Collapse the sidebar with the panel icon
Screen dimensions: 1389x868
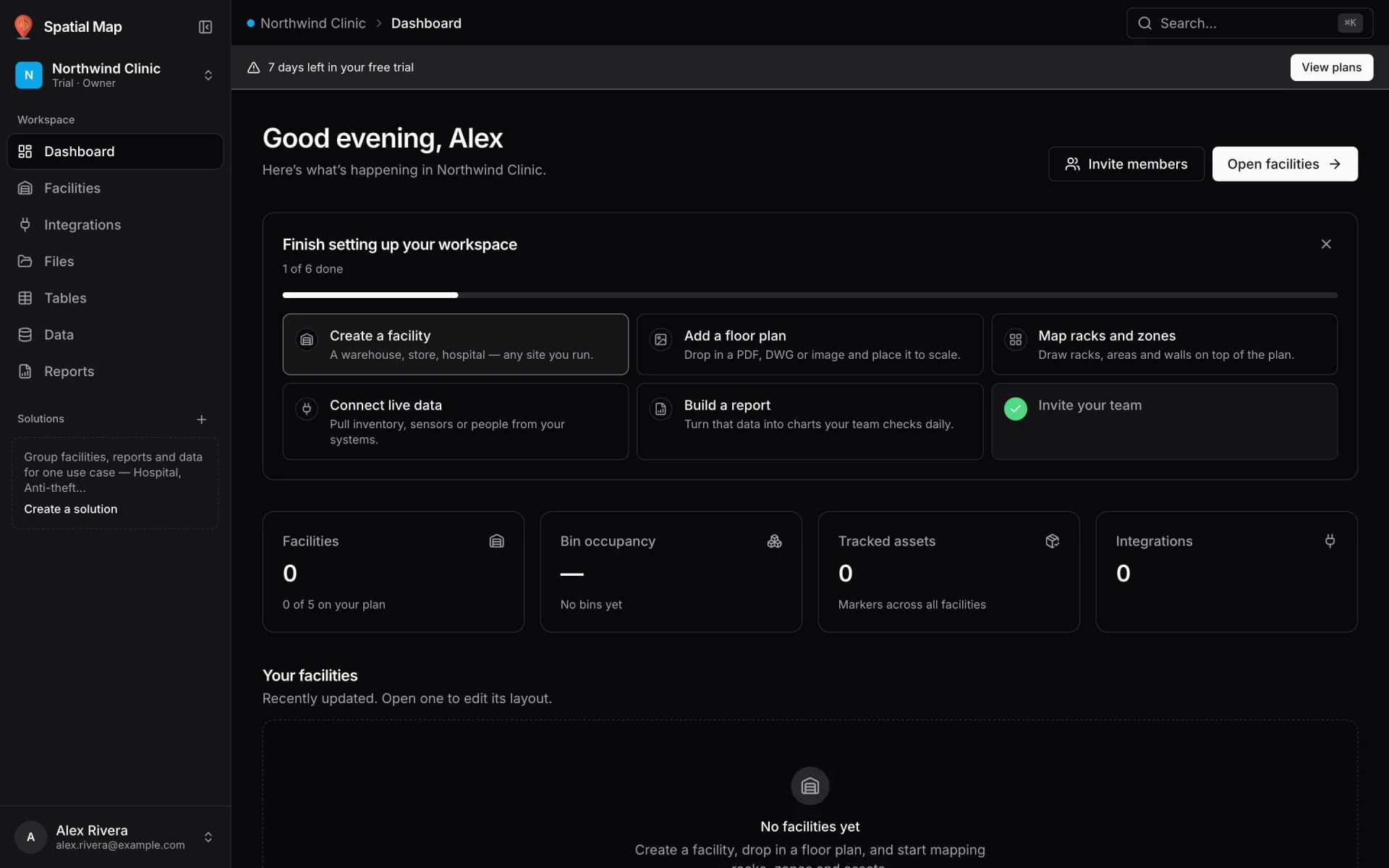click(205, 27)
